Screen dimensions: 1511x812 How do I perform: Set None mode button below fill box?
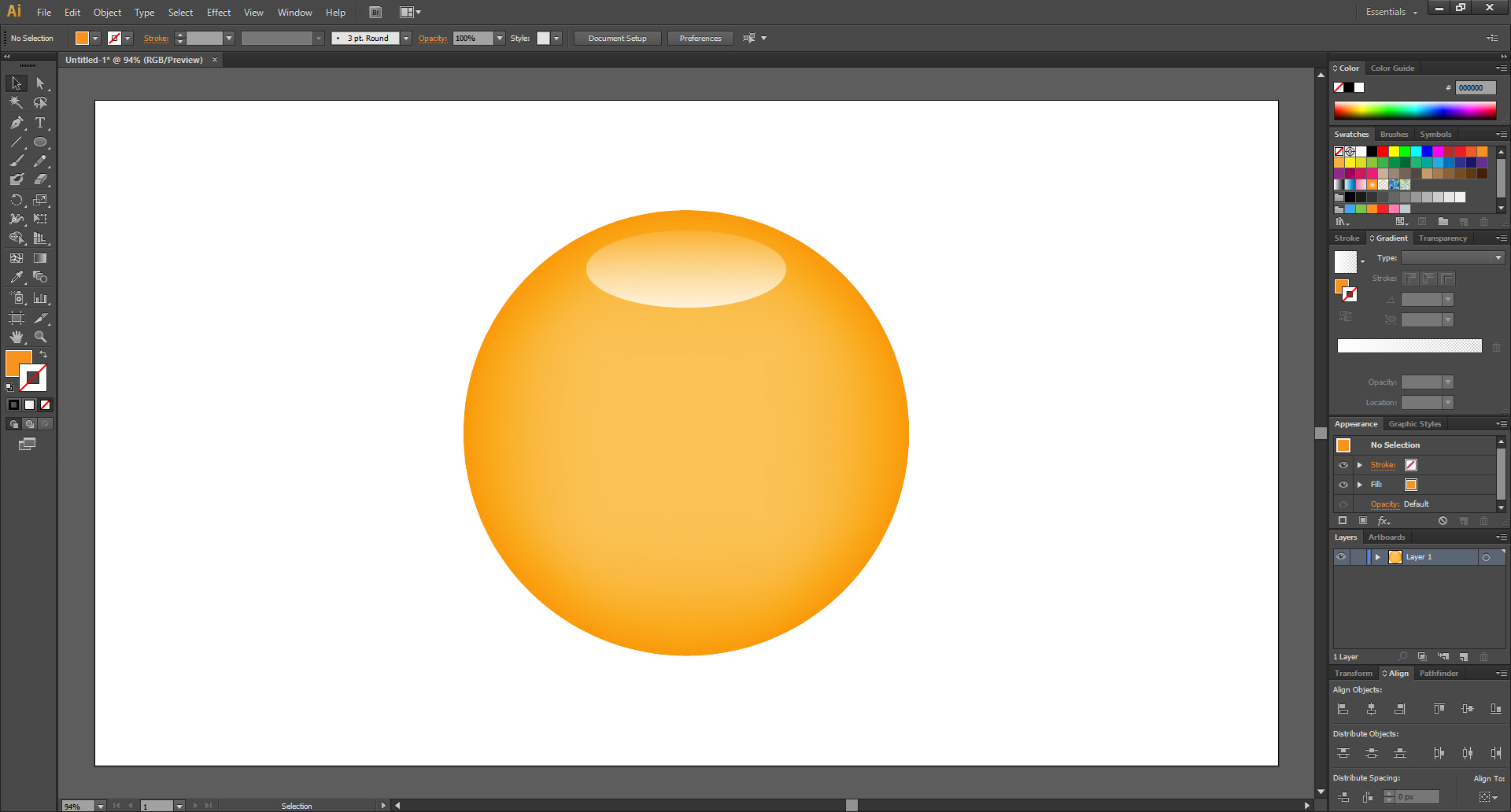click(45, 405)
